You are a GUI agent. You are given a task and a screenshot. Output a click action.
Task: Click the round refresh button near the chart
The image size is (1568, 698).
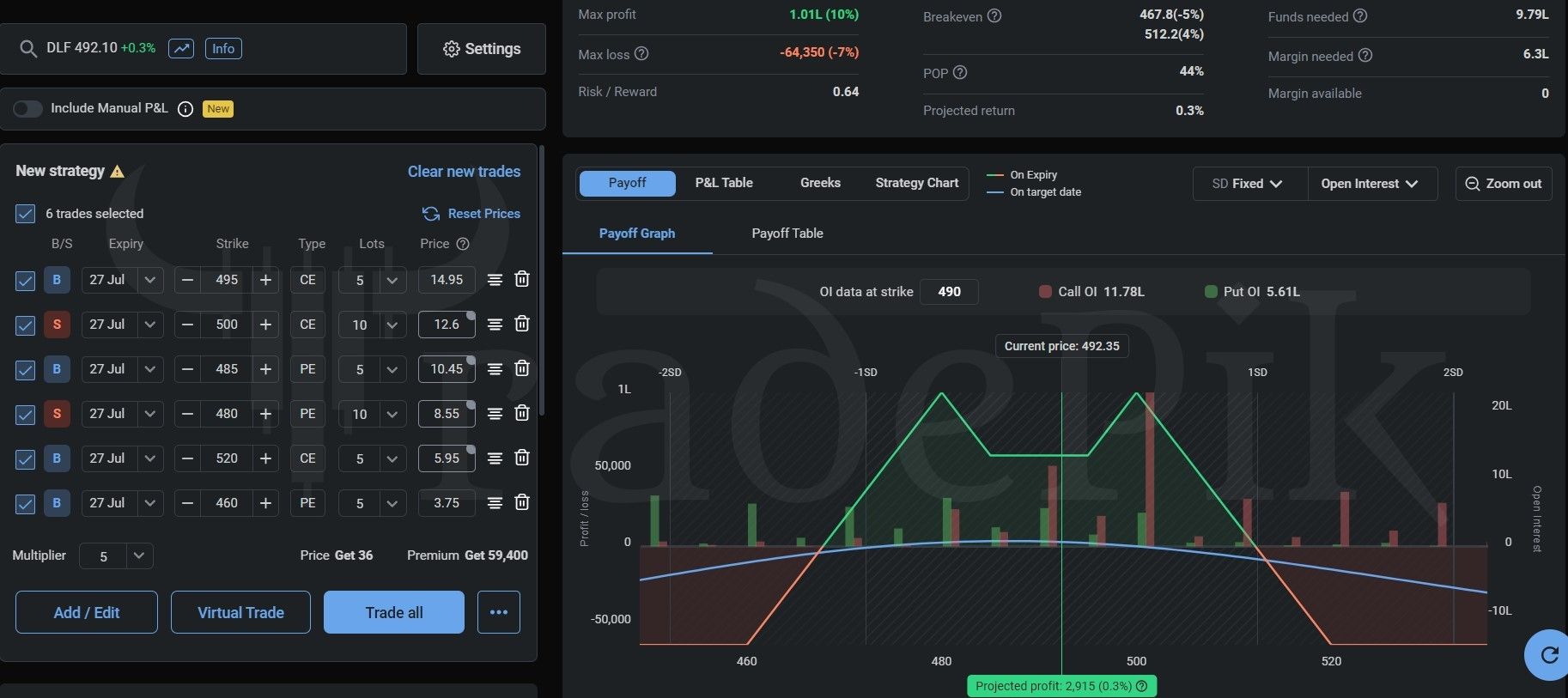(1548, 655)
